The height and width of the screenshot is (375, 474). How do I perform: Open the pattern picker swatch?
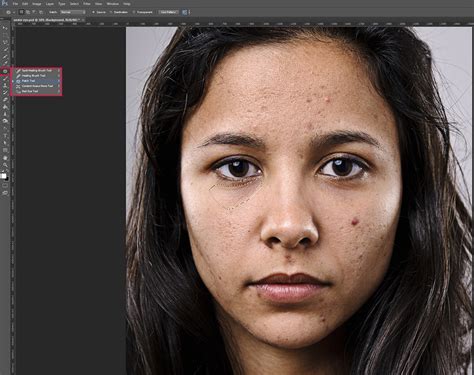[x=184, y=12]
